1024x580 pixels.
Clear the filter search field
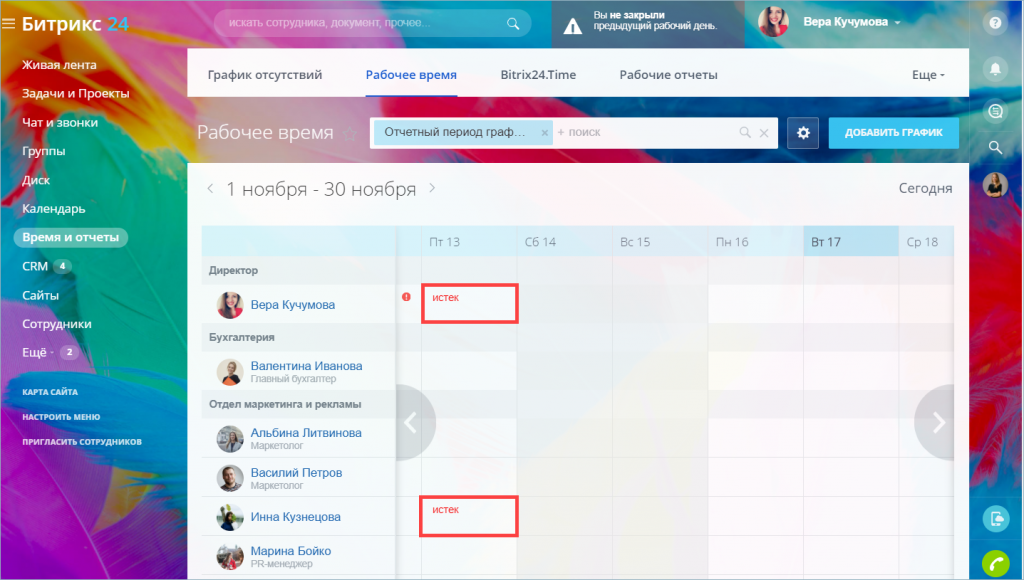763,133
